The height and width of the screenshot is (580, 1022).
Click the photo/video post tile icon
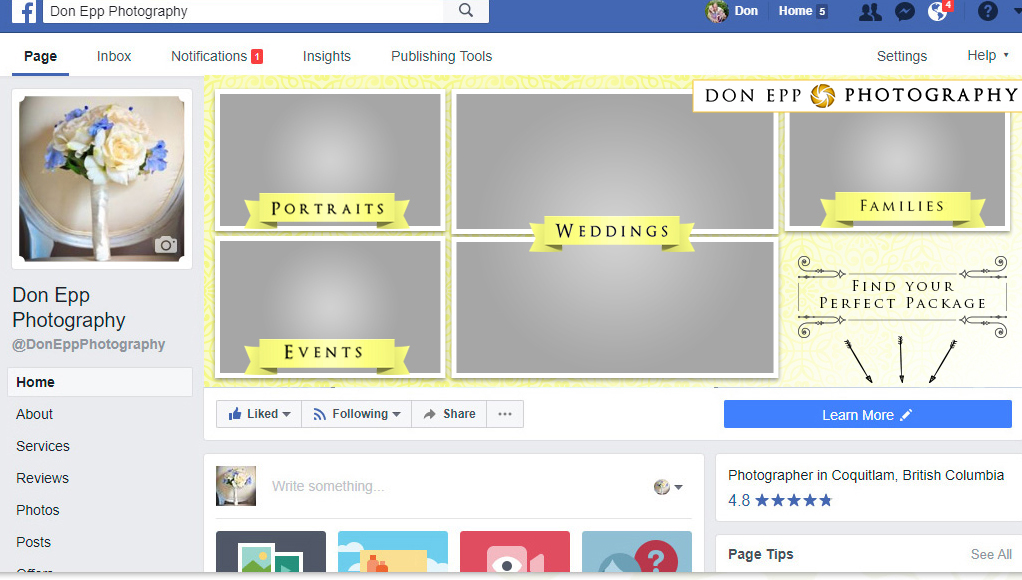pyautogui.click(x=270, y=551)
